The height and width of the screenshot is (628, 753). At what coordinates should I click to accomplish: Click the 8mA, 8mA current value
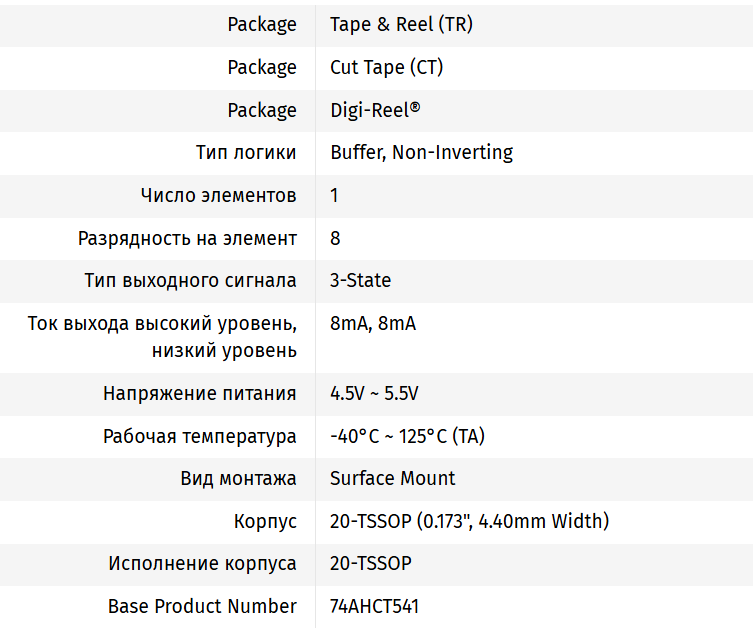373,324
